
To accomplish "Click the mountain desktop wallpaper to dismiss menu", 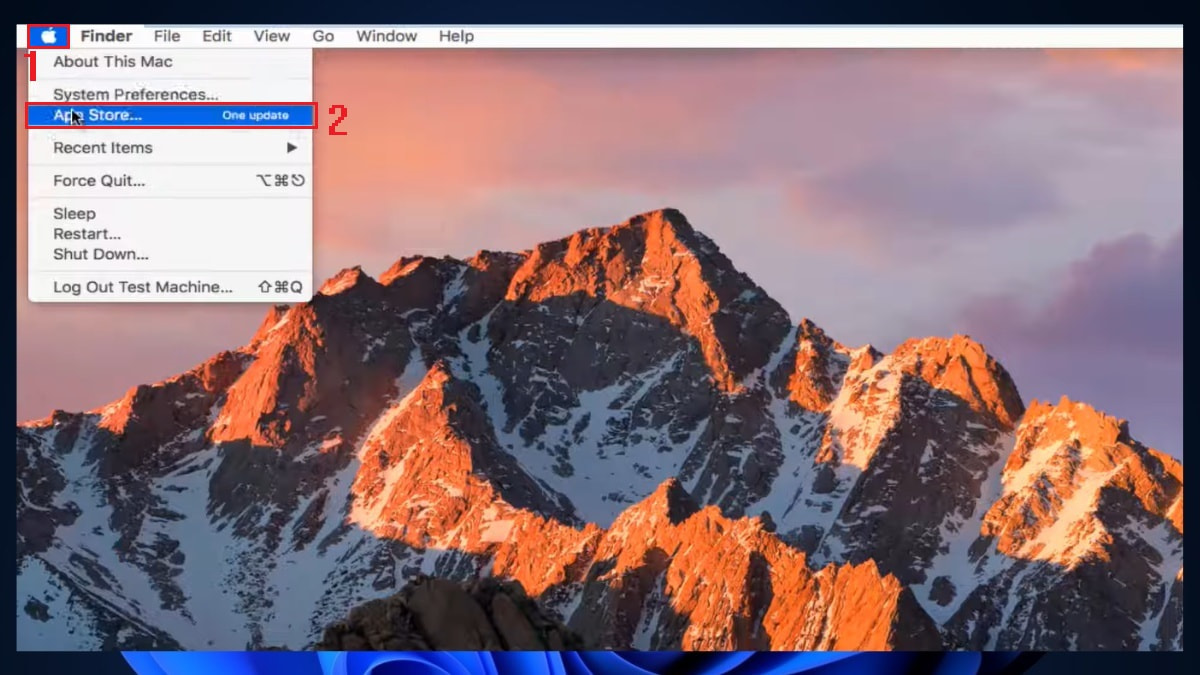I will point(700,400).
